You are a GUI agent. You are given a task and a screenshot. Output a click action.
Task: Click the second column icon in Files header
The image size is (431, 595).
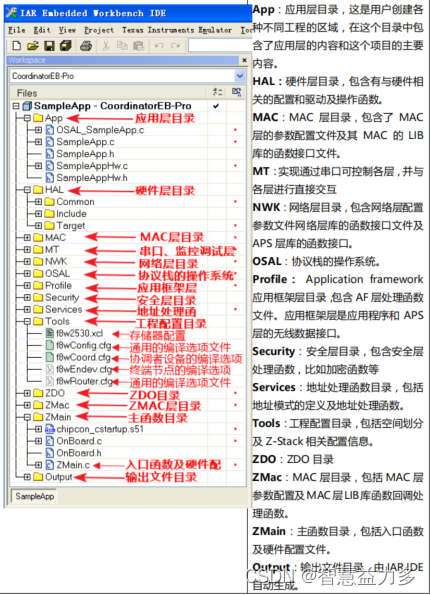[236, 92]
